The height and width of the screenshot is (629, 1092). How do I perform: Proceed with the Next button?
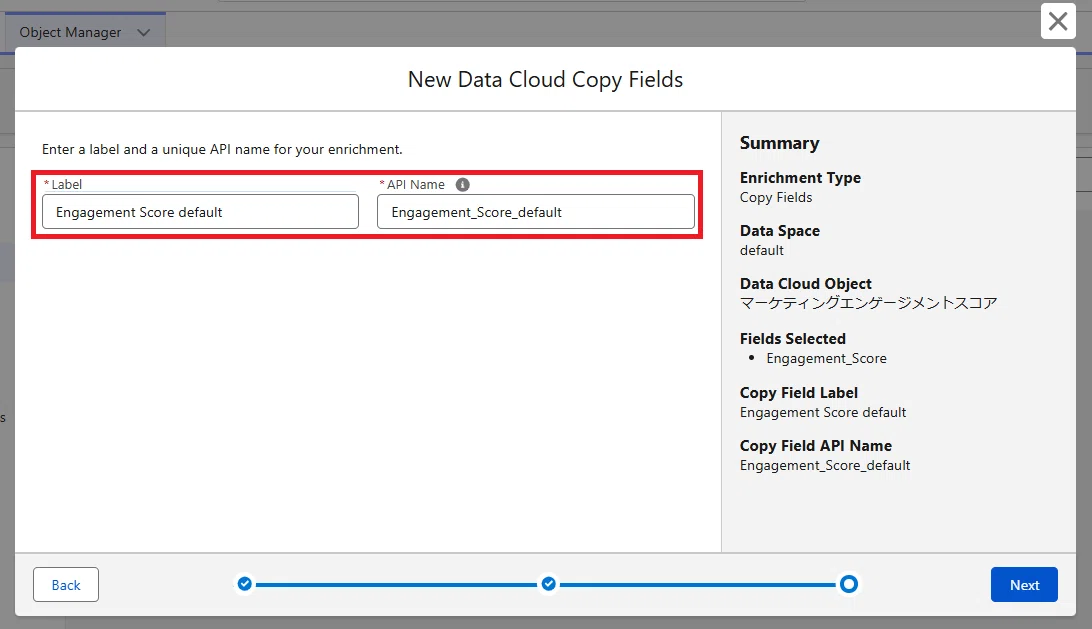point(1024,584)
